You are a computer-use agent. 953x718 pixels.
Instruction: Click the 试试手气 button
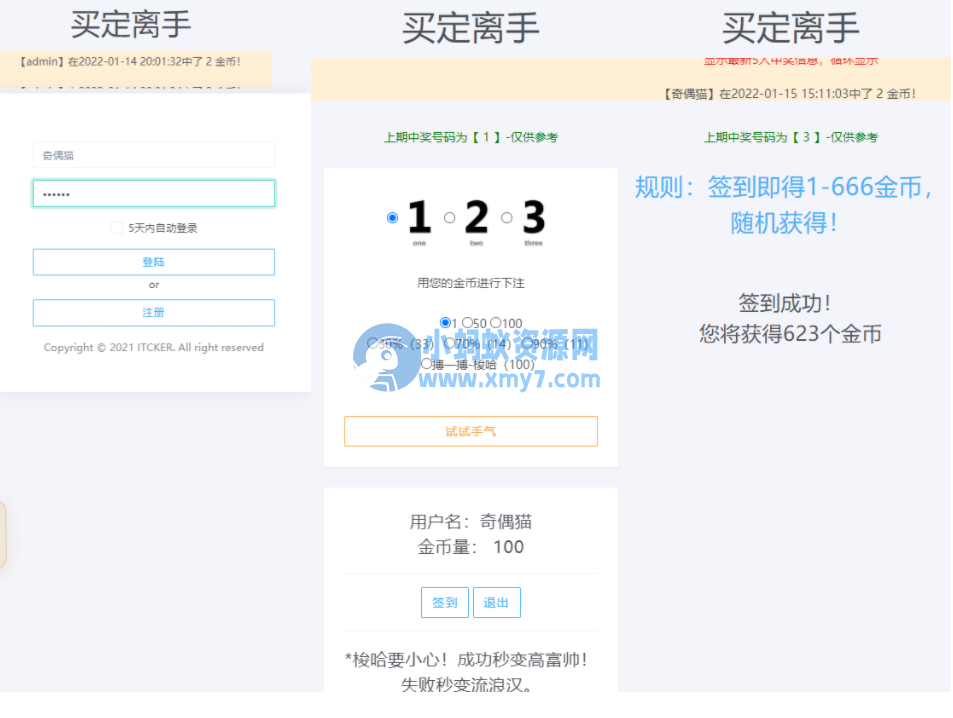[470, 430]
